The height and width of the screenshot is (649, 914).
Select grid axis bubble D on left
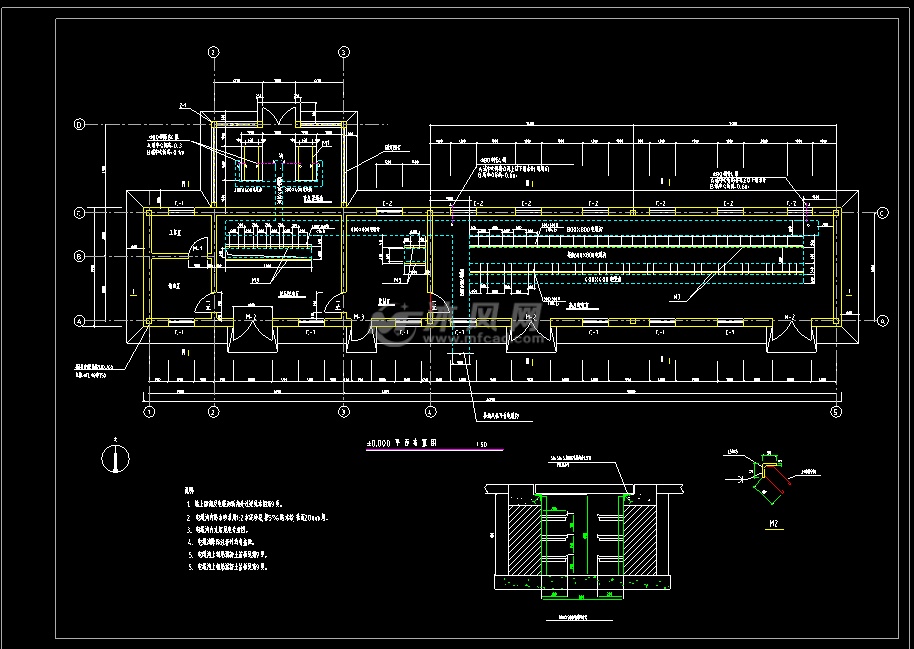click(x=77, y=125)
